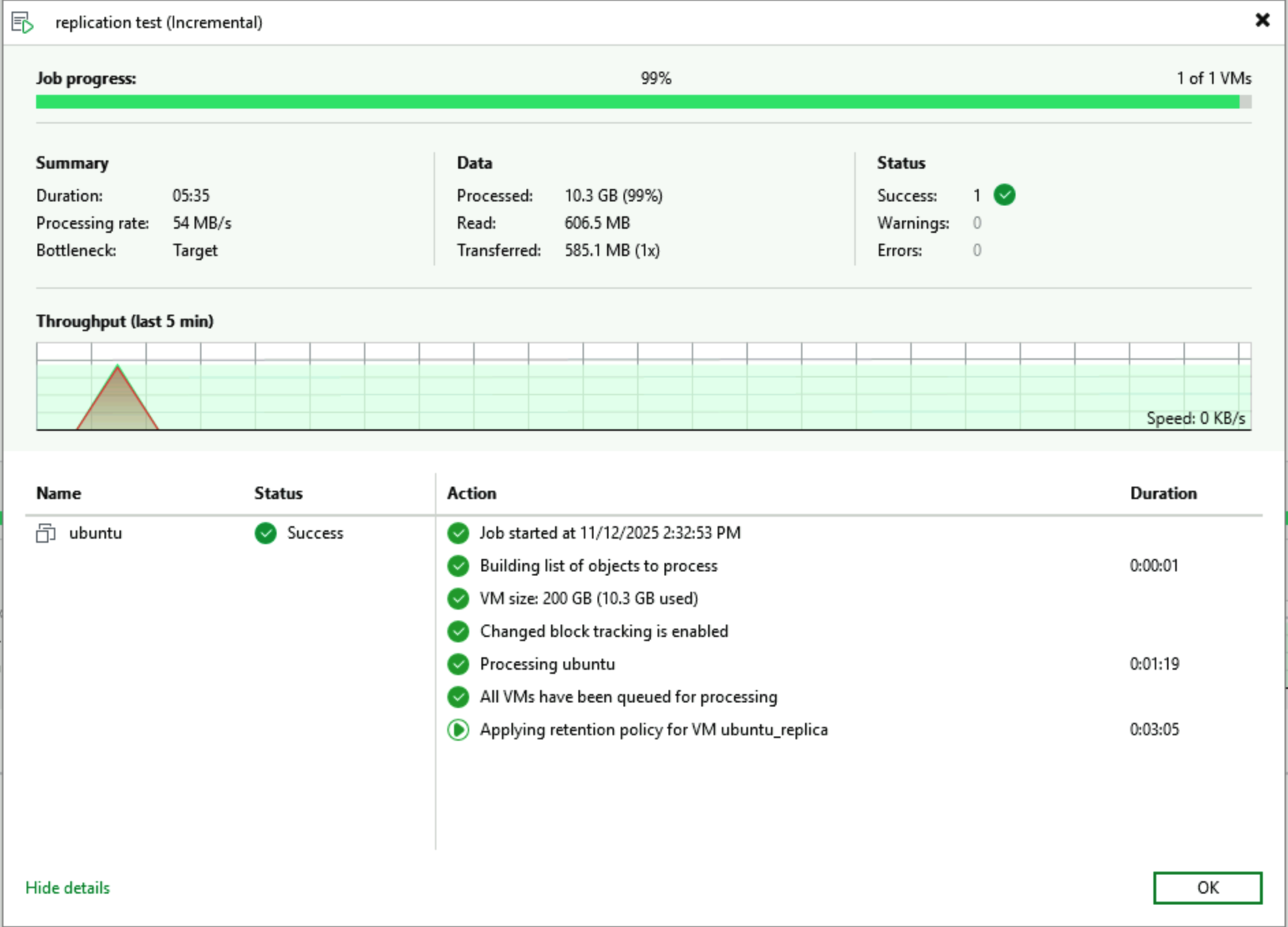The height and width of the screenshot is (927, 1288).
Task: Click the checkmark next to VM size entry
Action: click(458, 599)
